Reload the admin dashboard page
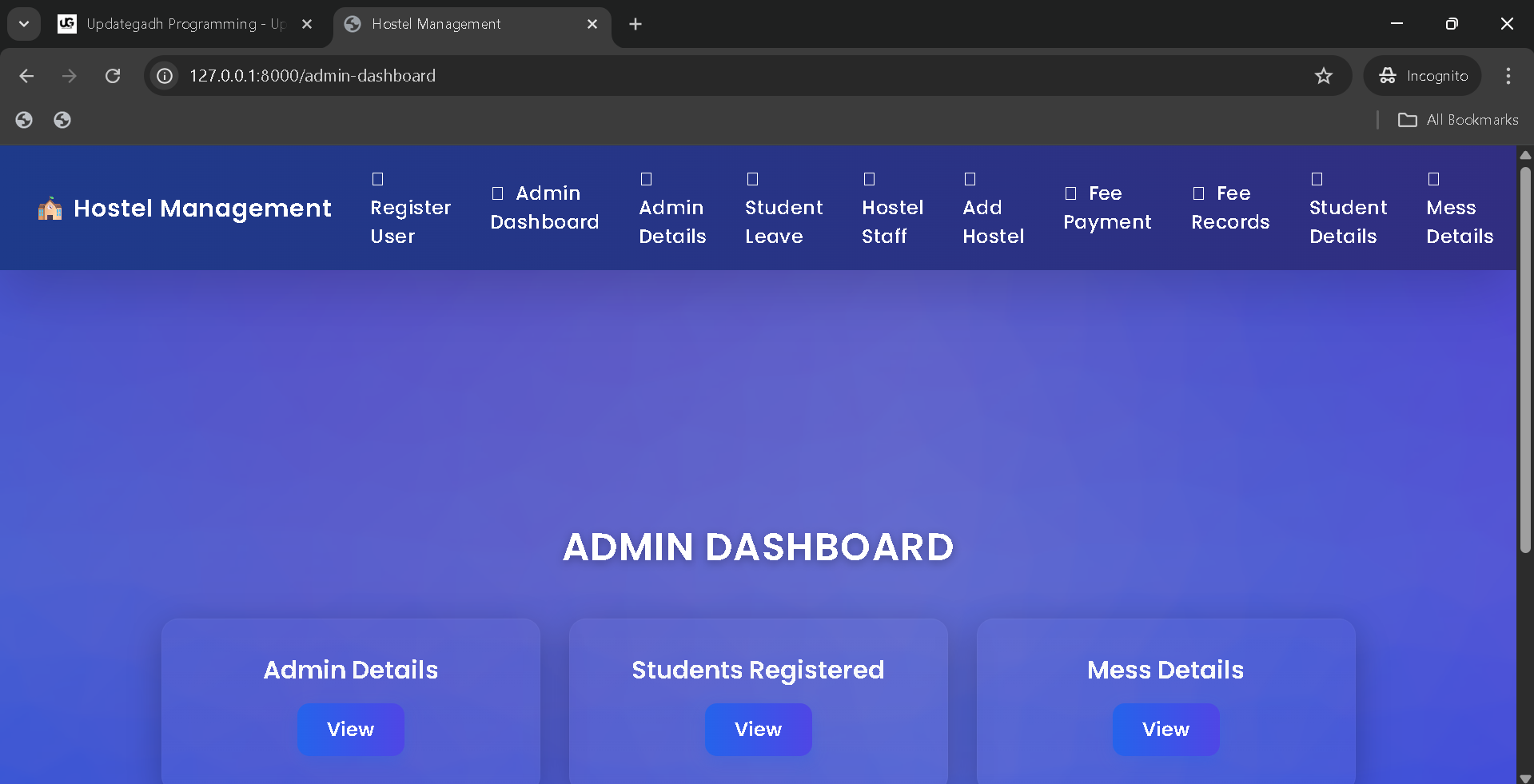The height and width of the screenshot is (784, 1534). [x=113, y=76]
